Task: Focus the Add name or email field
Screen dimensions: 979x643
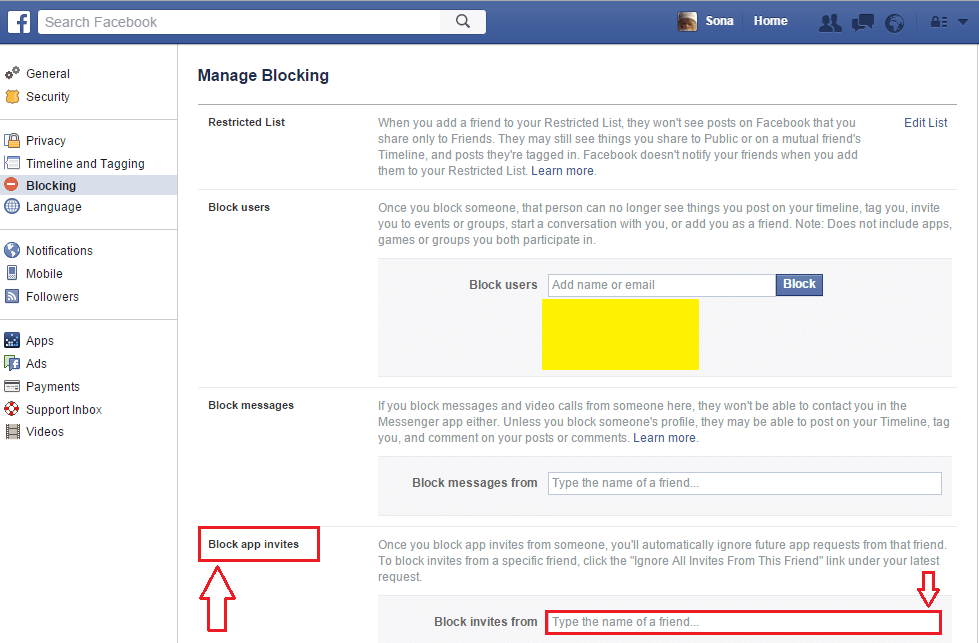Action: (662, 285)
